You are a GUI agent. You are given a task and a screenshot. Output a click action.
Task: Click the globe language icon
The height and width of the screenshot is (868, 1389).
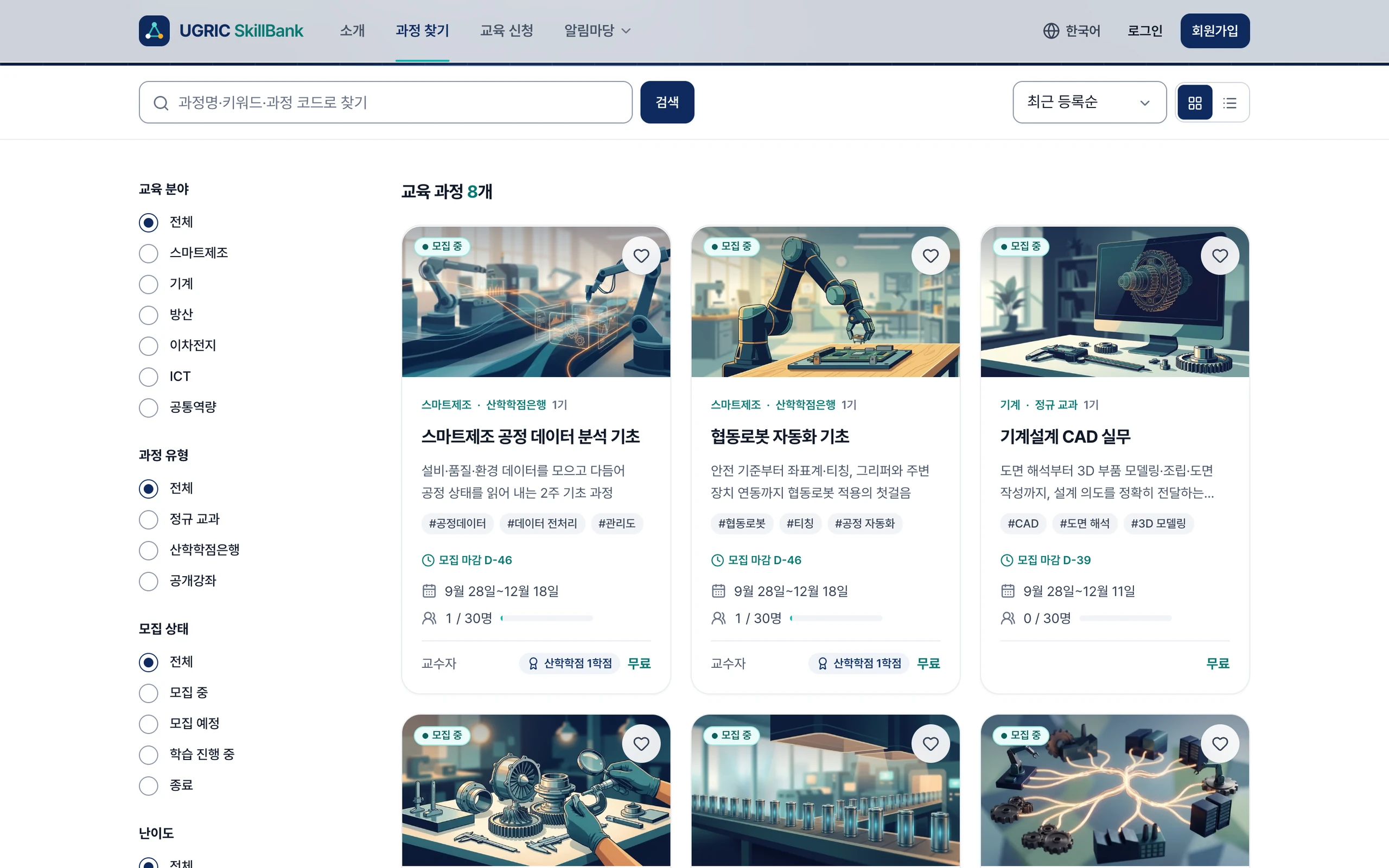[1051, 31]
